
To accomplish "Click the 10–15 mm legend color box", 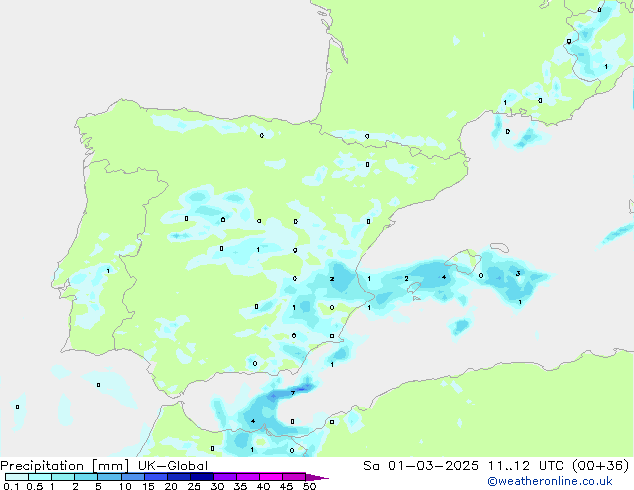I will [x=132, y=477].
